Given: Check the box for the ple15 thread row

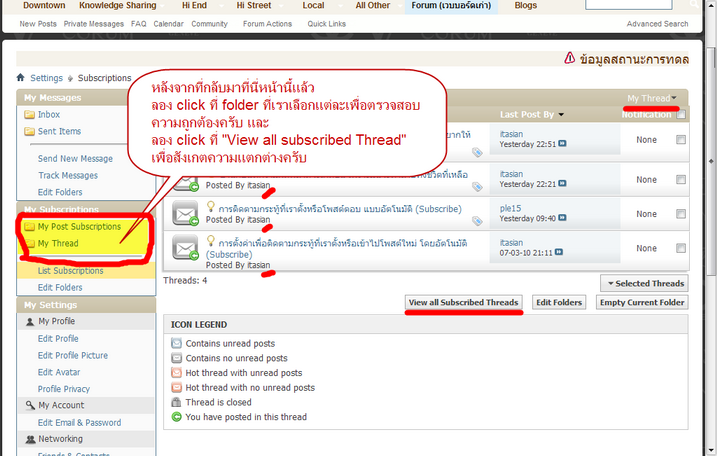Looking at the screenshot, I should click(681, 209).
